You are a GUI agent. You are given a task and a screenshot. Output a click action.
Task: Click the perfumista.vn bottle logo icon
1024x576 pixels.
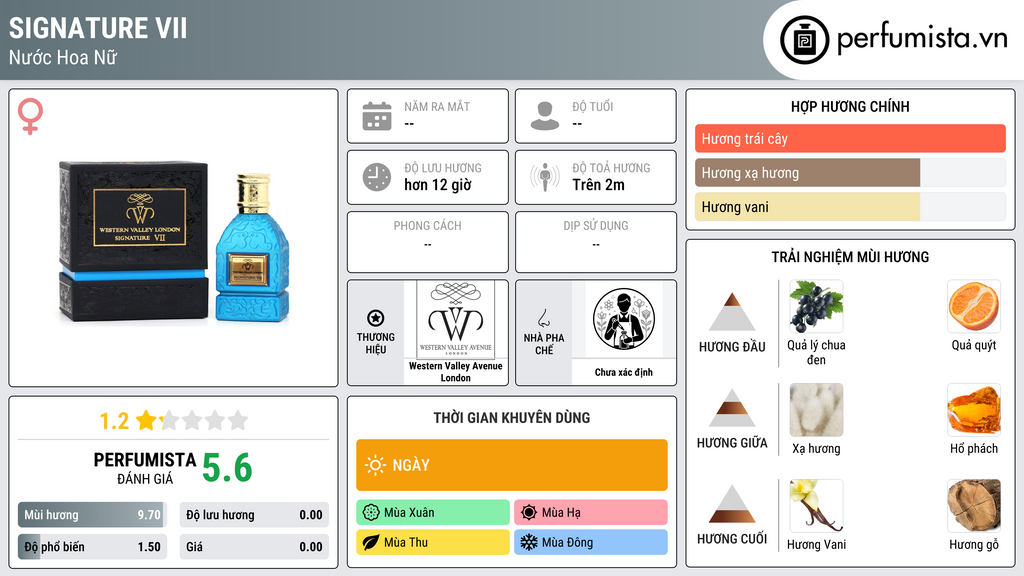coord(805,40)
